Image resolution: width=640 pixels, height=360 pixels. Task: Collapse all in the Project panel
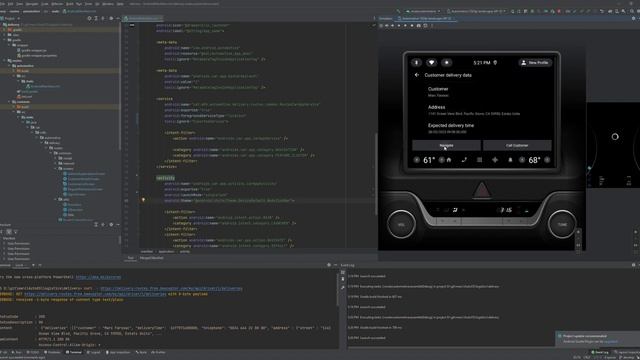pos(103,18)
